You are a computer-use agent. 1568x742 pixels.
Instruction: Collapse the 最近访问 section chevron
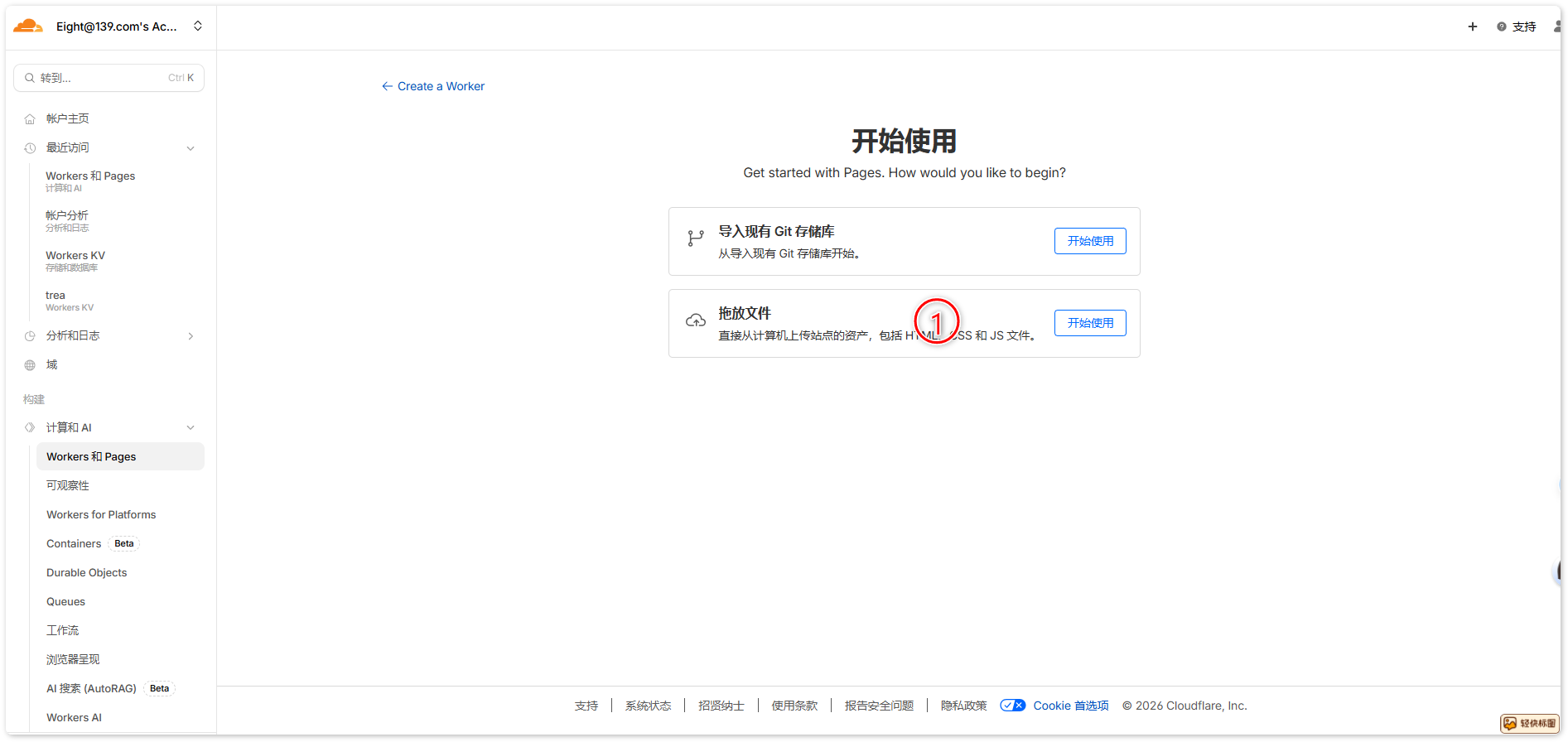pos(191,148)
